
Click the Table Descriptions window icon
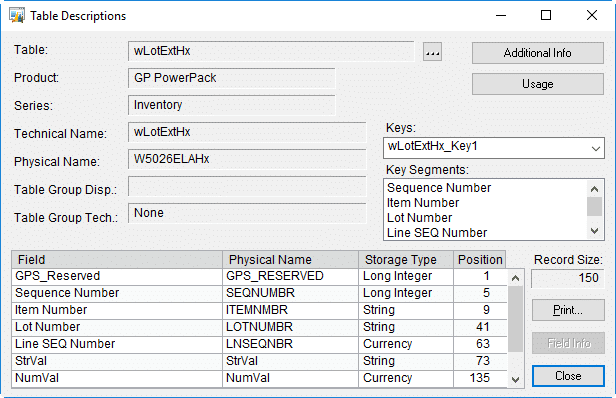17,16
